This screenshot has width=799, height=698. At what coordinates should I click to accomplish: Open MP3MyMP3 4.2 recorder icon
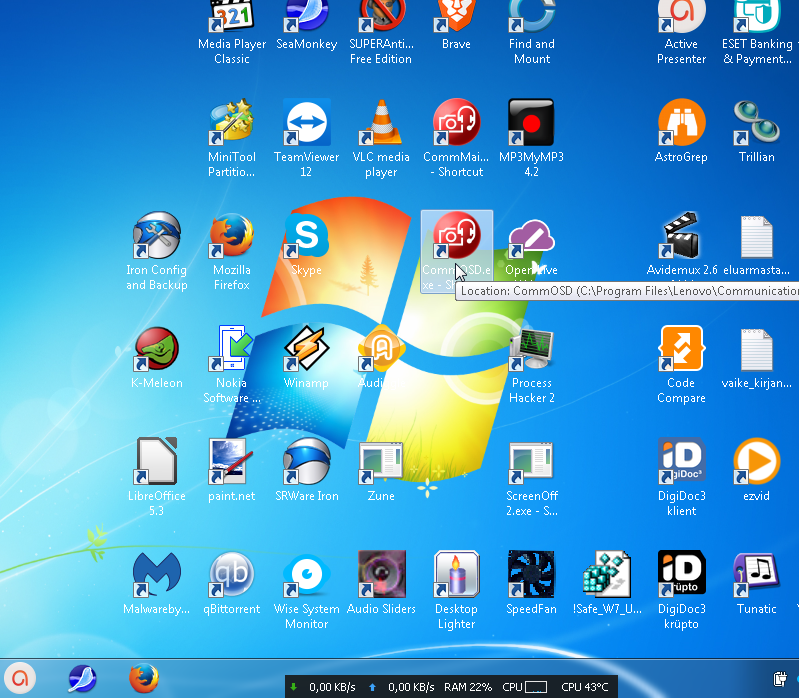pyautogui.click(x=531, y=122)
